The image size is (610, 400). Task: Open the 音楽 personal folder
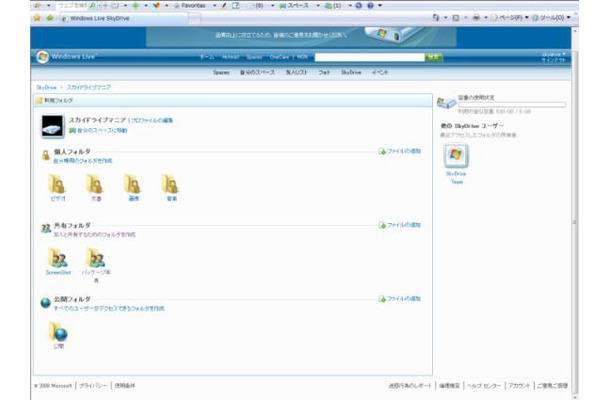click(x=171, y=188)
